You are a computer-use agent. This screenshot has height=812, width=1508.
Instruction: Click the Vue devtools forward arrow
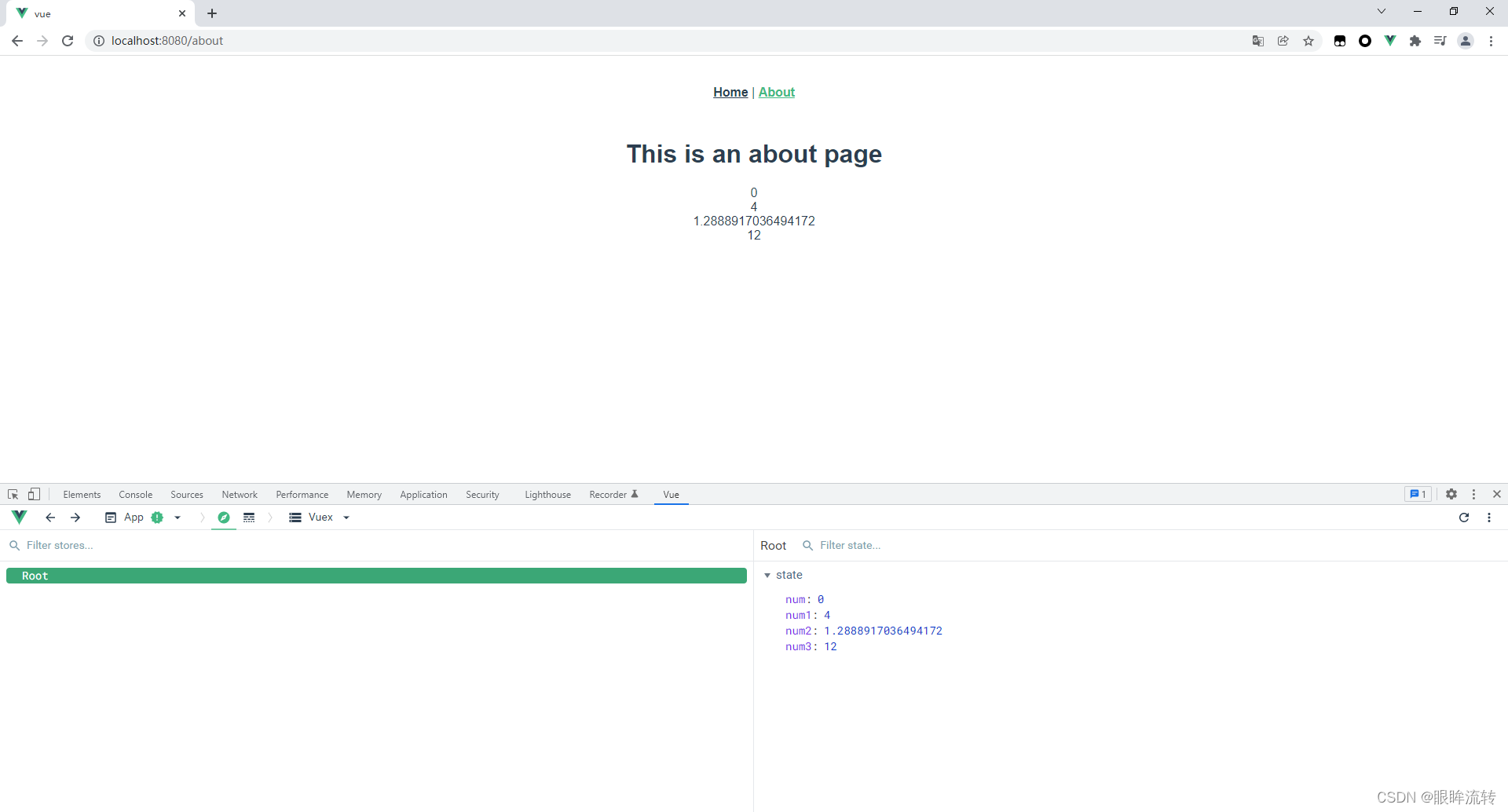pyautogui.click(x=75, y=518)
